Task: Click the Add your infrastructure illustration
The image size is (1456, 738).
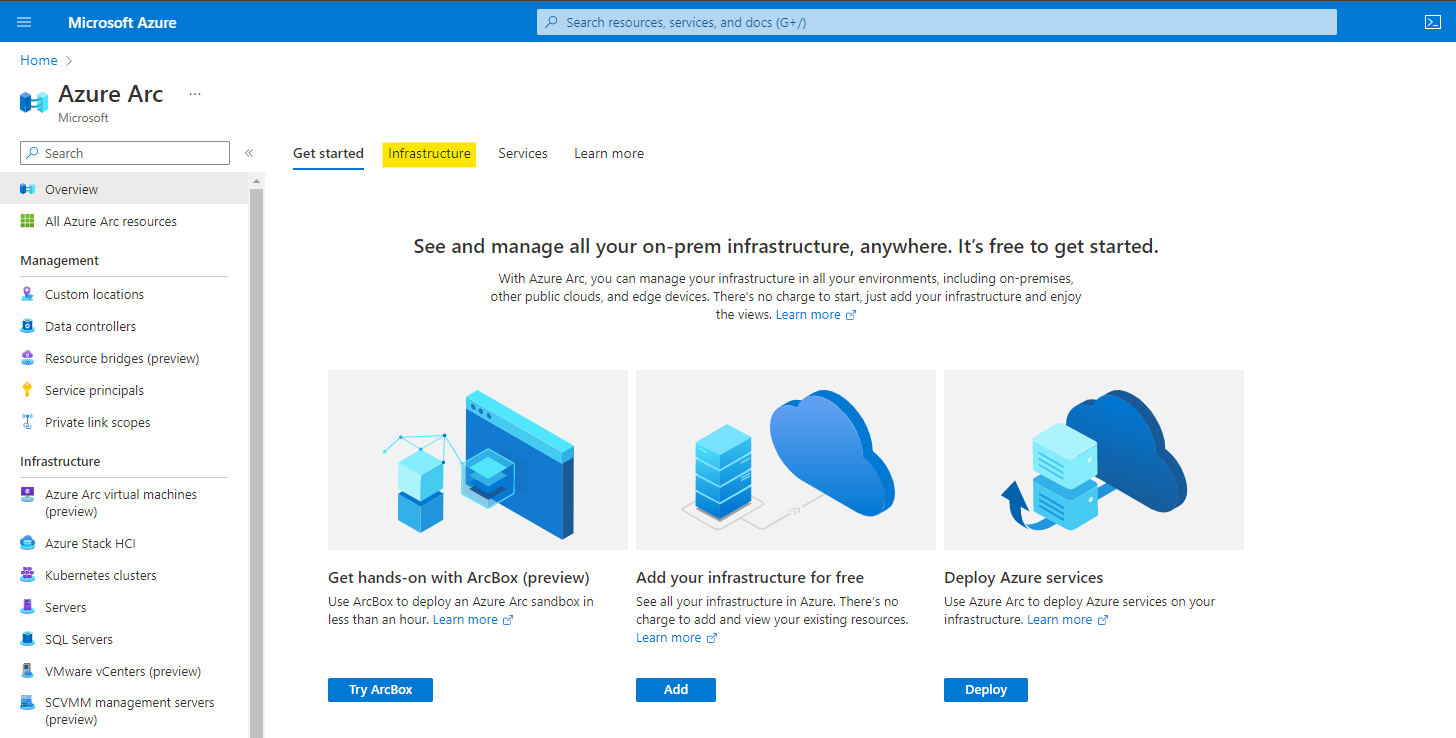Action: [786, 460]
